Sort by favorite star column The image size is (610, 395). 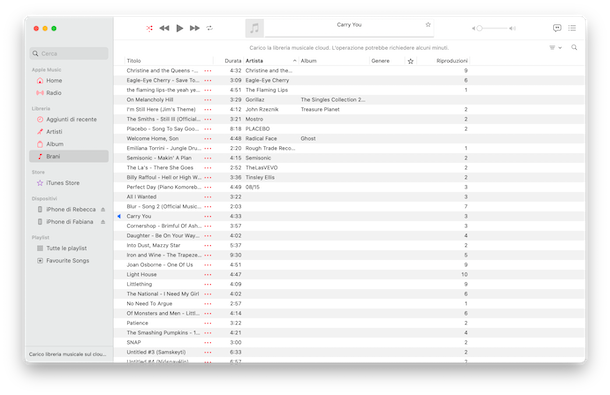pyautogui.click(x=410, y=61)
